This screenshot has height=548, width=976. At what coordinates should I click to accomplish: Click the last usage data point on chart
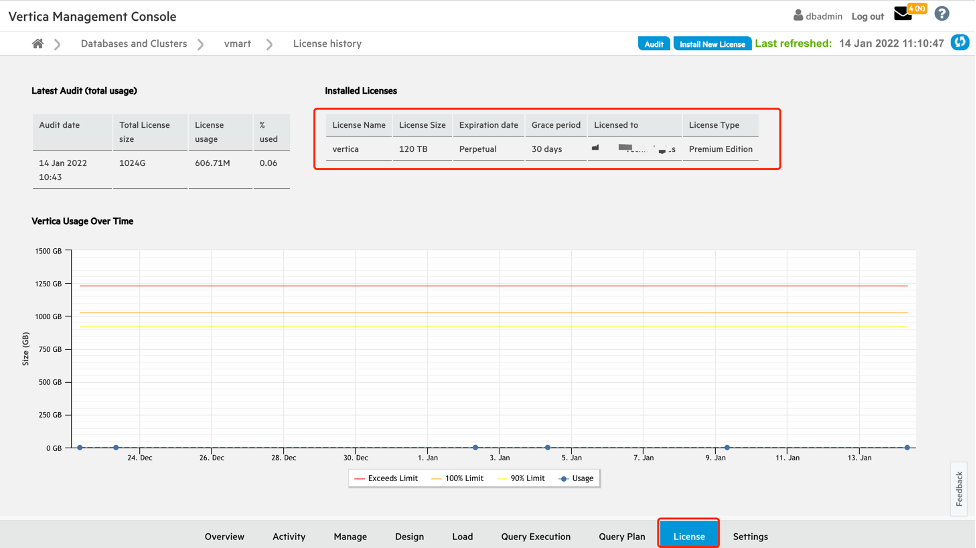907,447
